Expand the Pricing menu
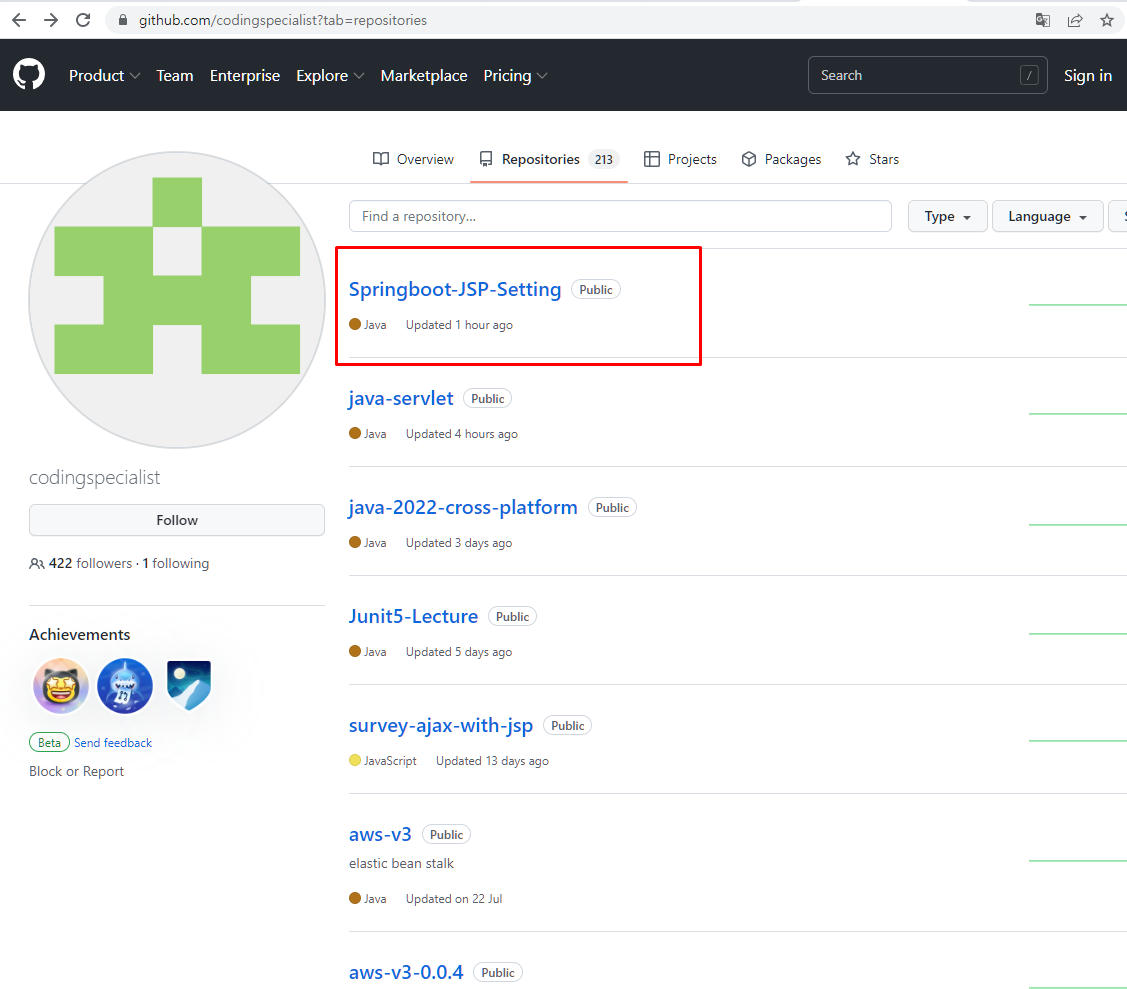The width and height of the screenshot is (1127, 989). tap(515, 75)
